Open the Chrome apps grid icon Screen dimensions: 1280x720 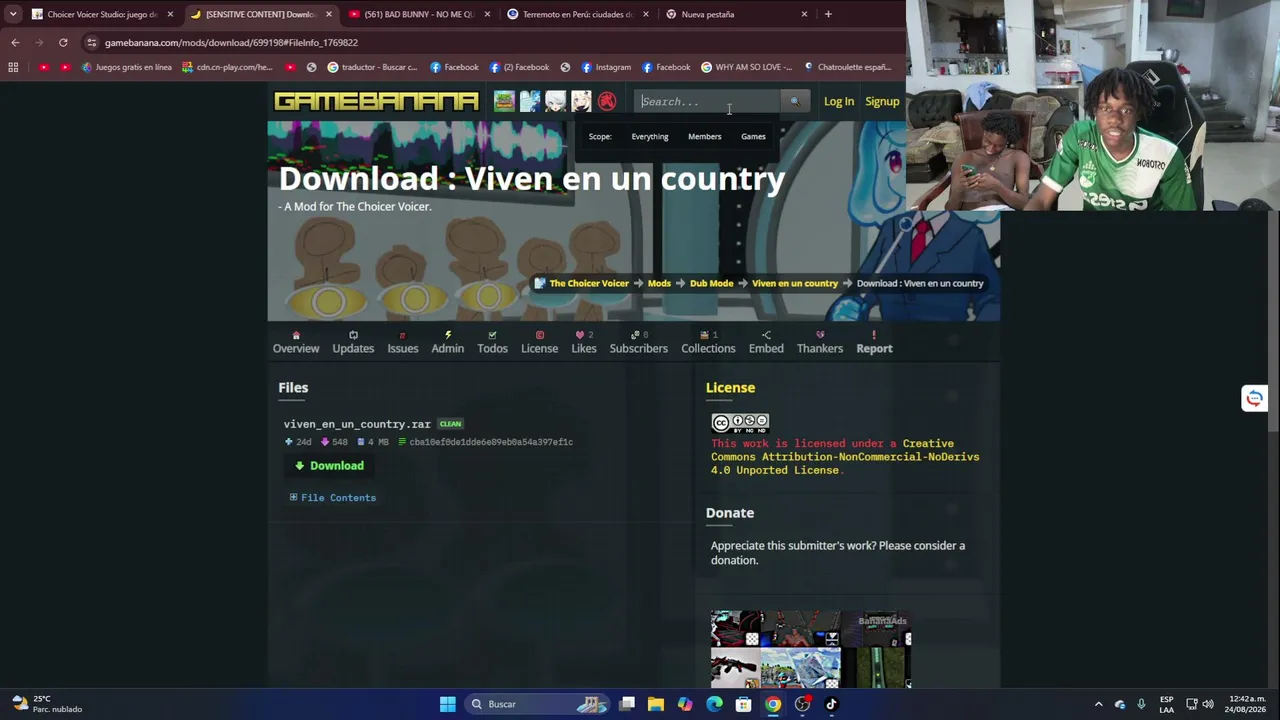point(13,67)
